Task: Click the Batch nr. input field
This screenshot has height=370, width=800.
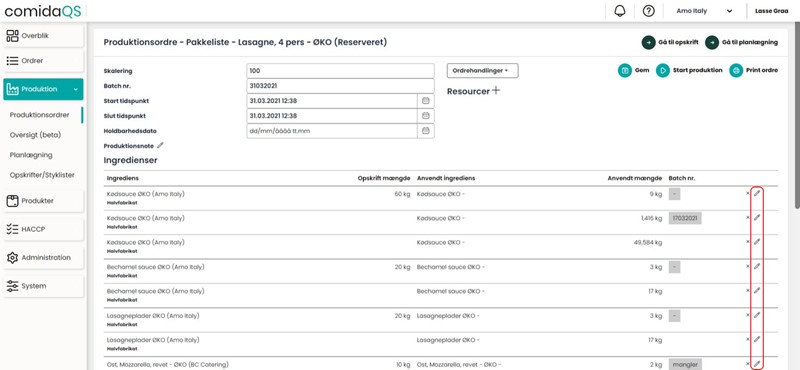Action: point(340,86)
